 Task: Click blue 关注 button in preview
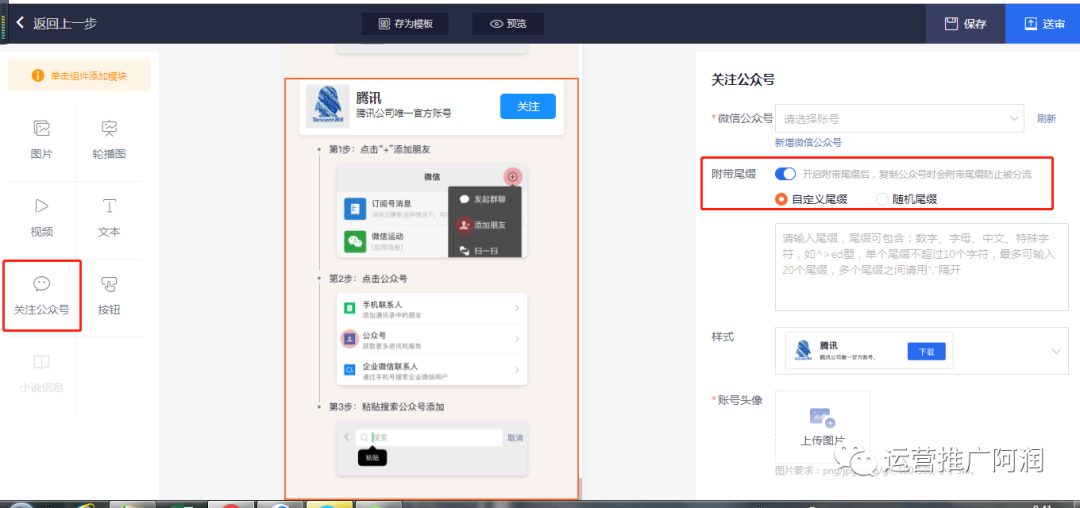[x=528, y=107]
